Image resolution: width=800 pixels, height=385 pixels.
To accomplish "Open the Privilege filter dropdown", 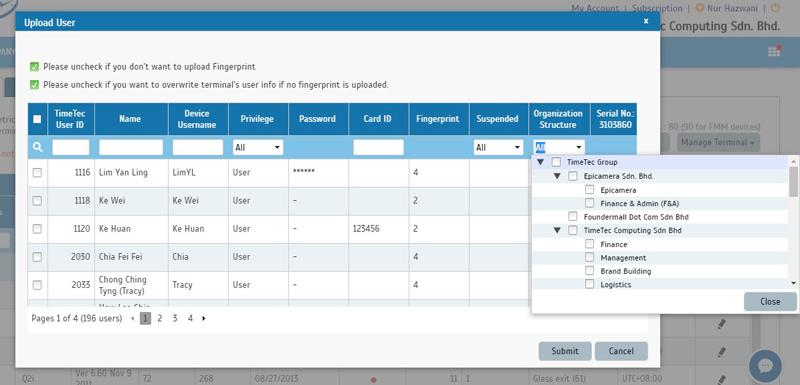I will tap(258, 147).
